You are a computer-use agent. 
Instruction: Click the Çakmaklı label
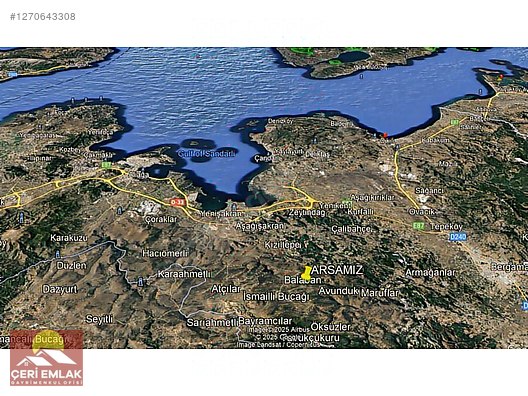pos(98,155)
